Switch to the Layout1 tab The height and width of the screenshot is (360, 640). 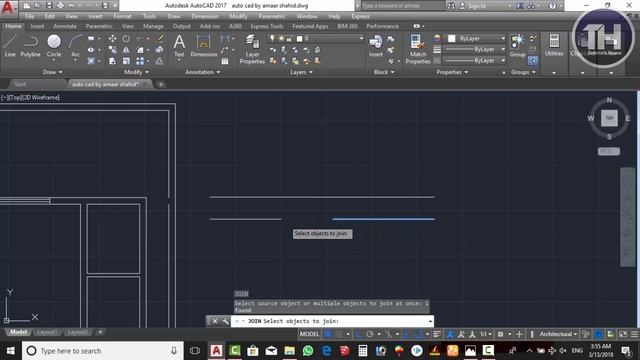tap(47, 332)
